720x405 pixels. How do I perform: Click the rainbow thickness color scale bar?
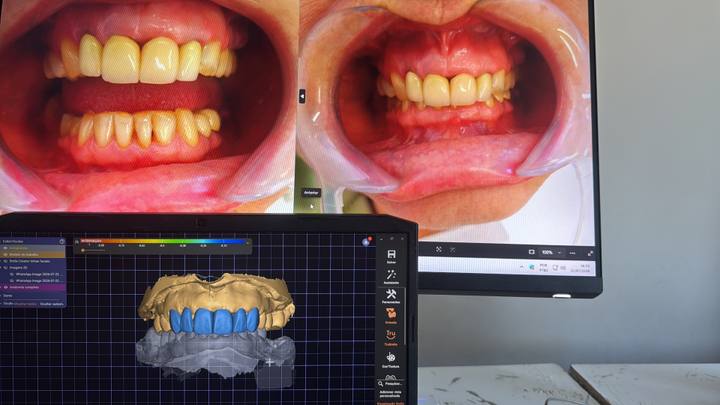[163, 241]
